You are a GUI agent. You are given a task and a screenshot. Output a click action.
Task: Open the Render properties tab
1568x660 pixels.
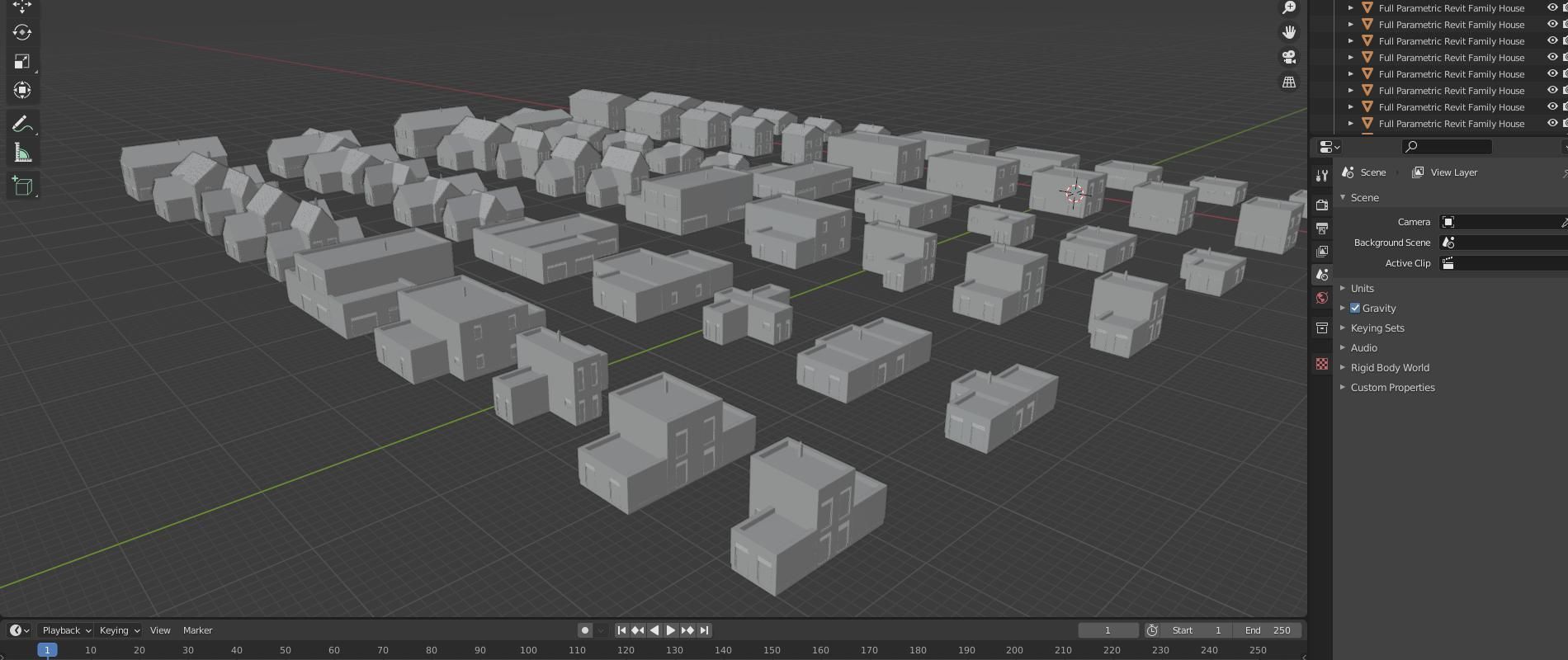[x=1322, y=205]
